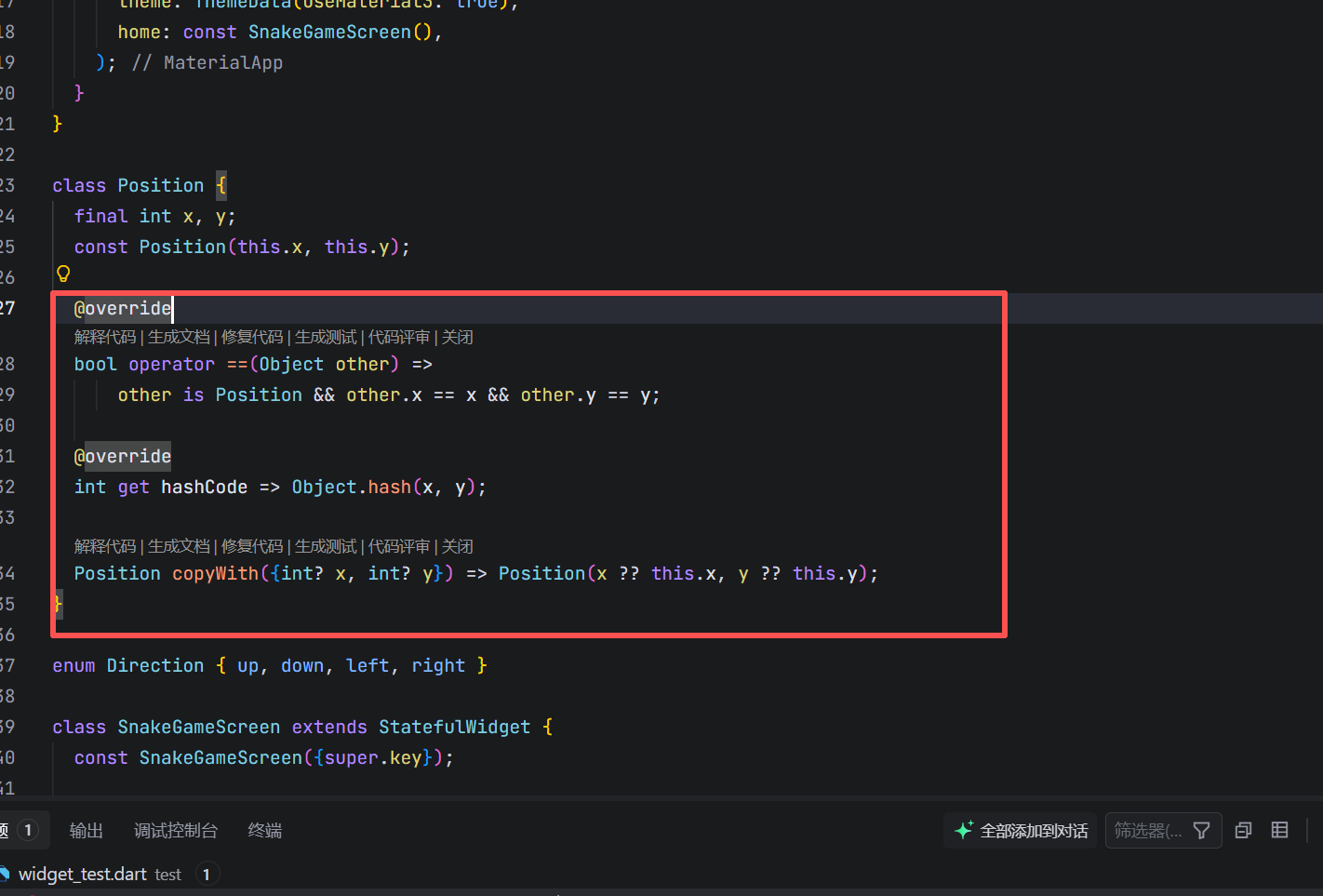Open the 调试控制台 panel tab
1323x896 pixels.
pos(176,830)
